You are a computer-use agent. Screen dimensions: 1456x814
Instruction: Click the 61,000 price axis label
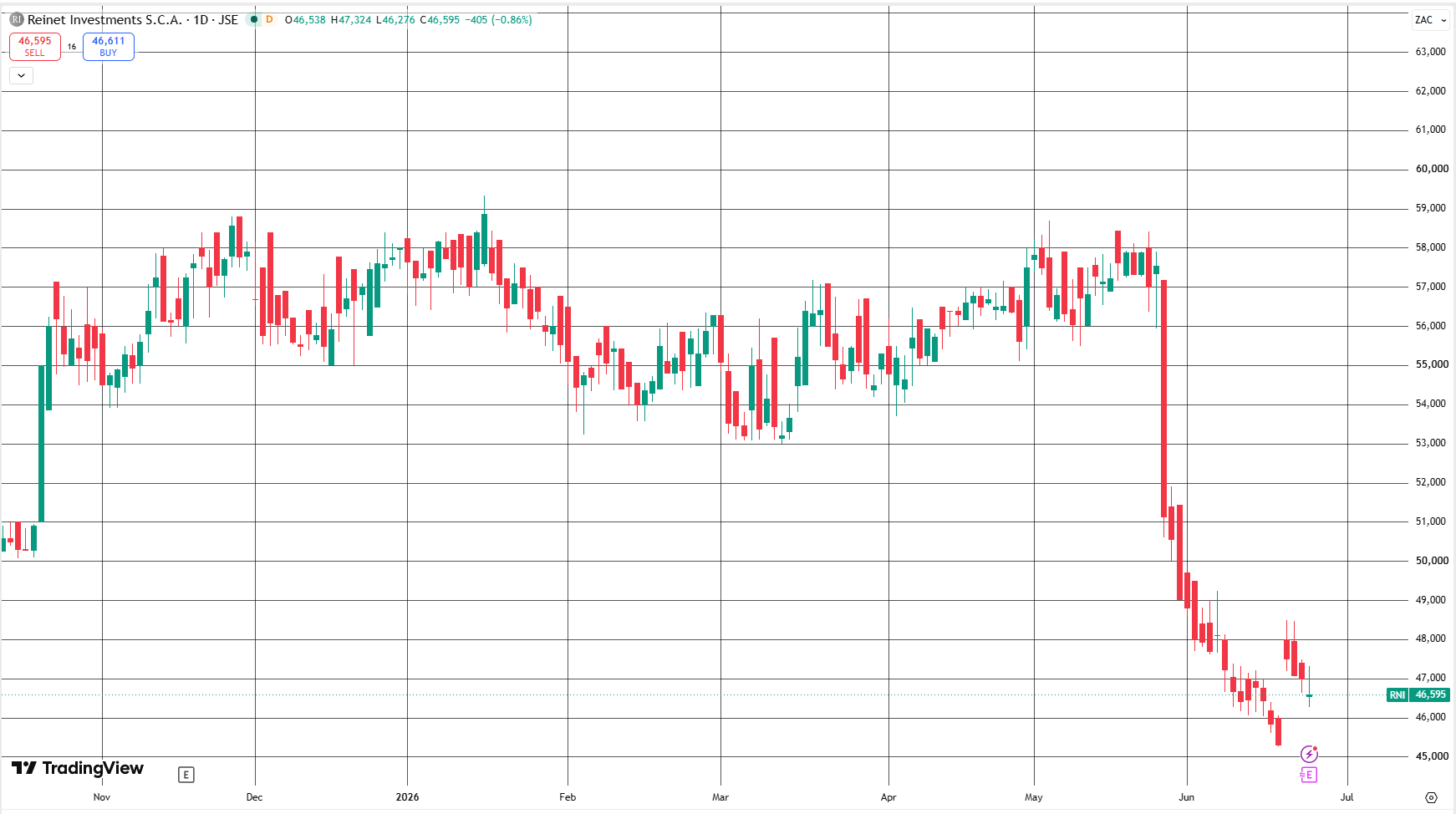click(x=1431, y=130)
